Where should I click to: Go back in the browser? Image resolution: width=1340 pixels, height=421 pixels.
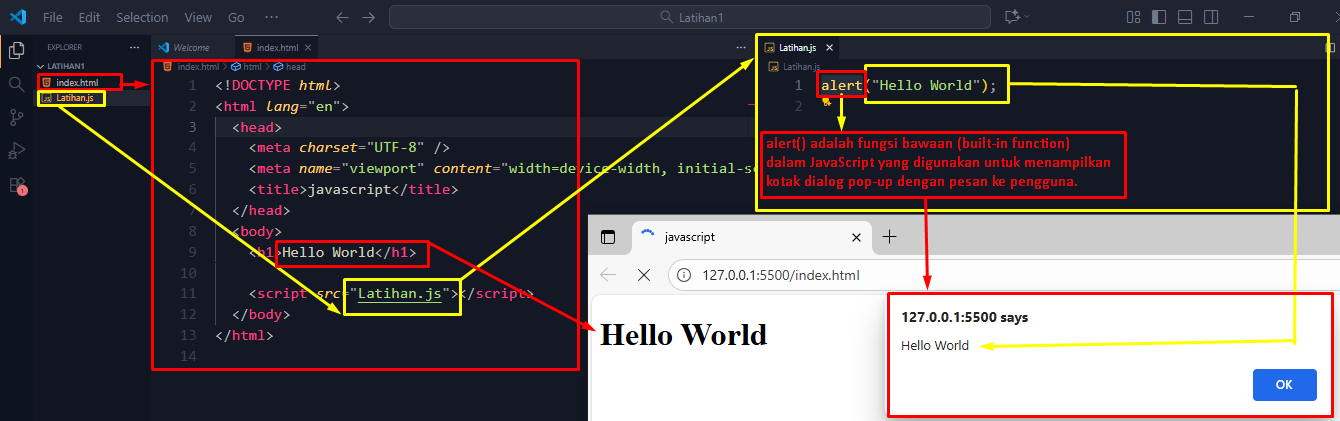[609, 275]
